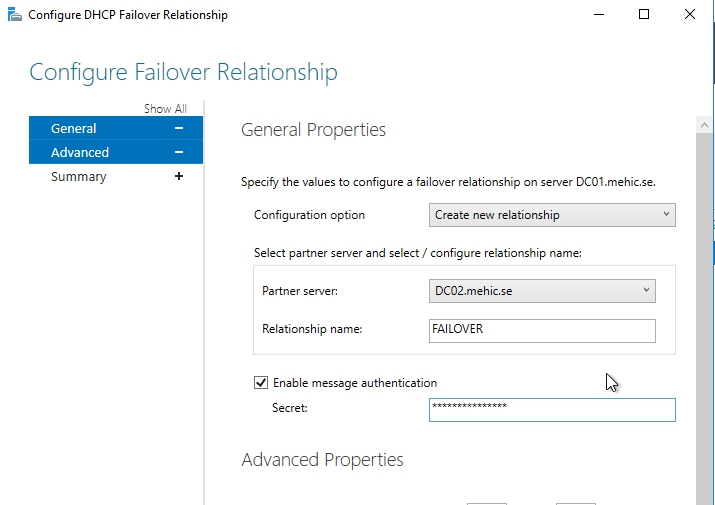Focus the Secret password field

tap(552, 410)
